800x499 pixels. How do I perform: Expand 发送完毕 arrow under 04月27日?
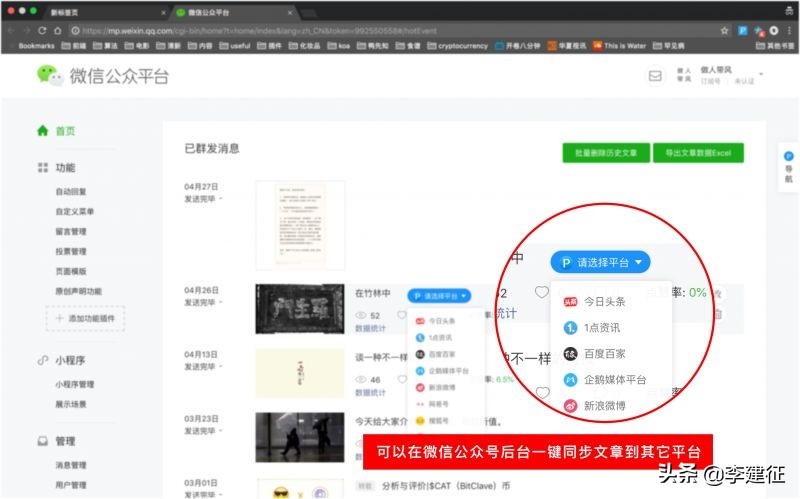click(x=221, y=199)
